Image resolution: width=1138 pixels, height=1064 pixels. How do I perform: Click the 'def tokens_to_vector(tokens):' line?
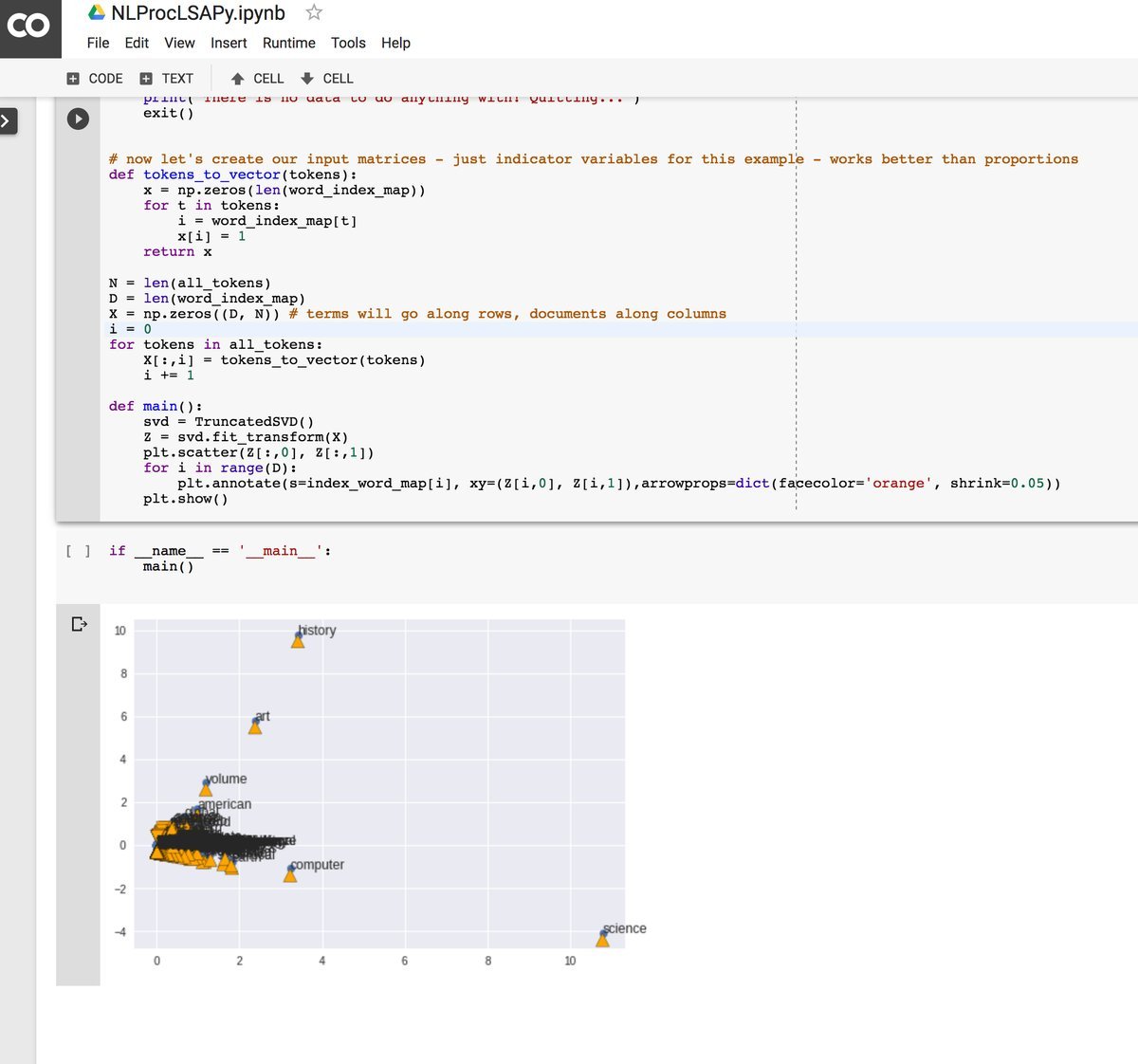233,174
